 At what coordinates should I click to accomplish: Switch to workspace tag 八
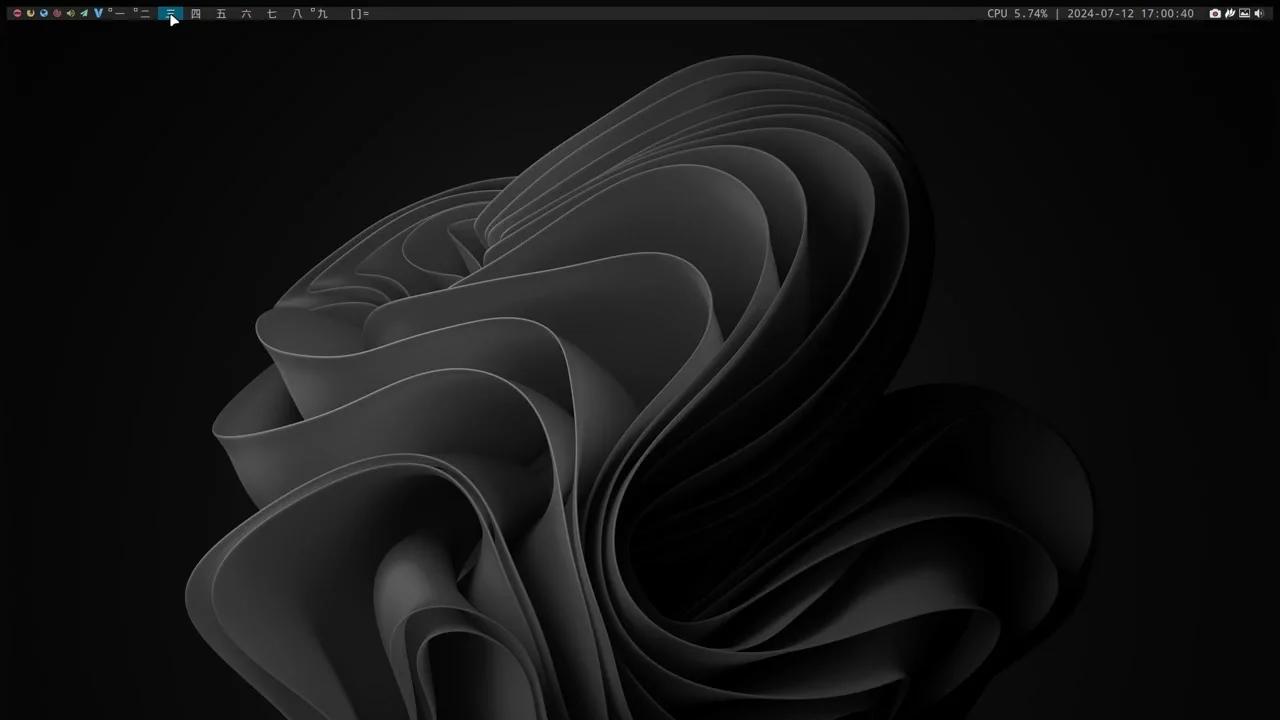point(296,14)
